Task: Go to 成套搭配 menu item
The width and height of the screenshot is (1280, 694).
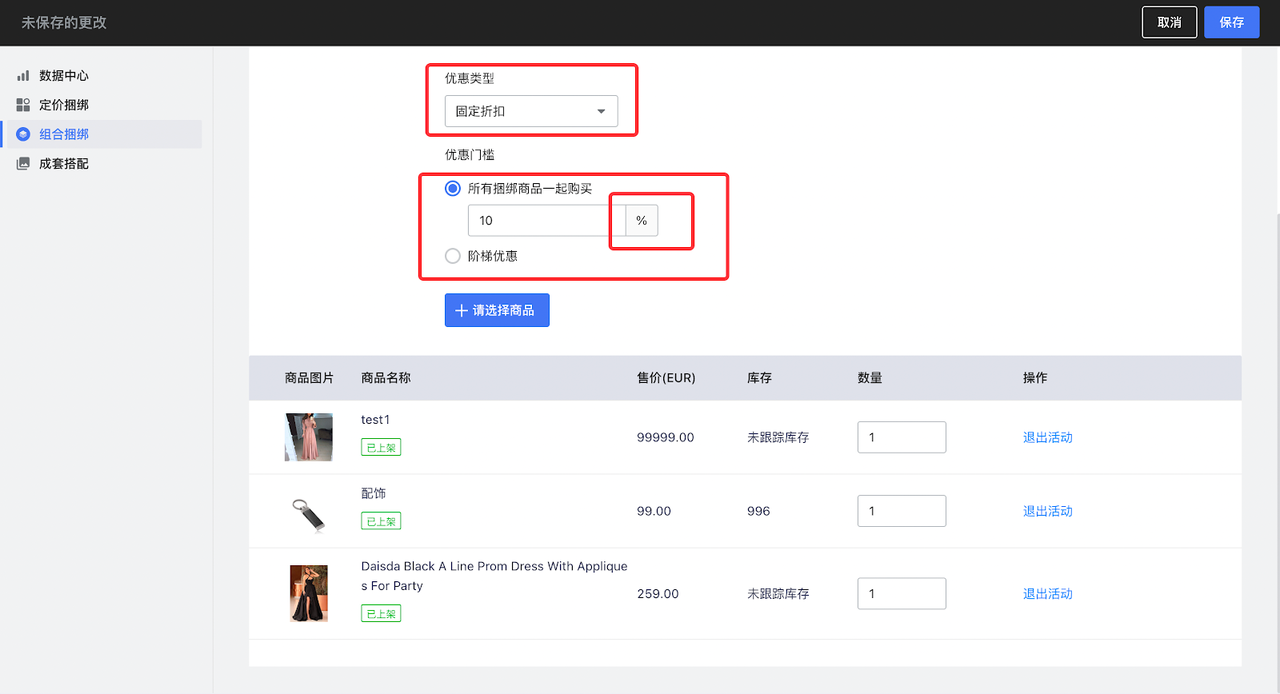Action: coord(65,163)
